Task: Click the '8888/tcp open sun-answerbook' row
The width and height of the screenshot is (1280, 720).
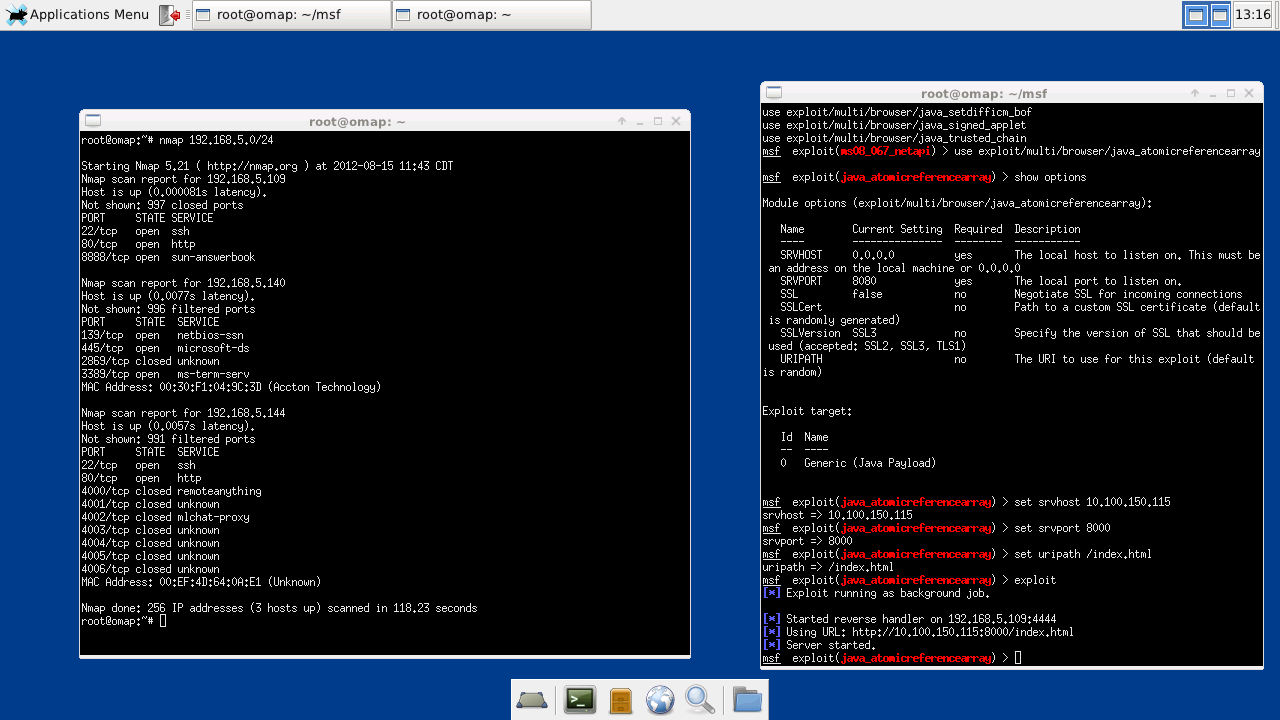Action: [168, 257]
